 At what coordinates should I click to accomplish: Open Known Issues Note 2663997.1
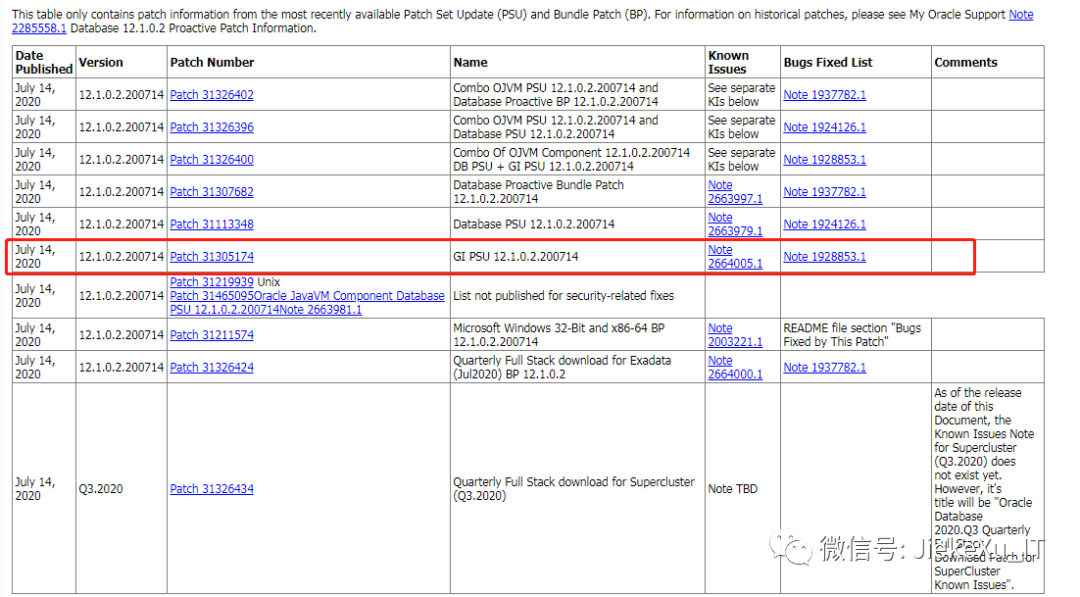point(735,192)
